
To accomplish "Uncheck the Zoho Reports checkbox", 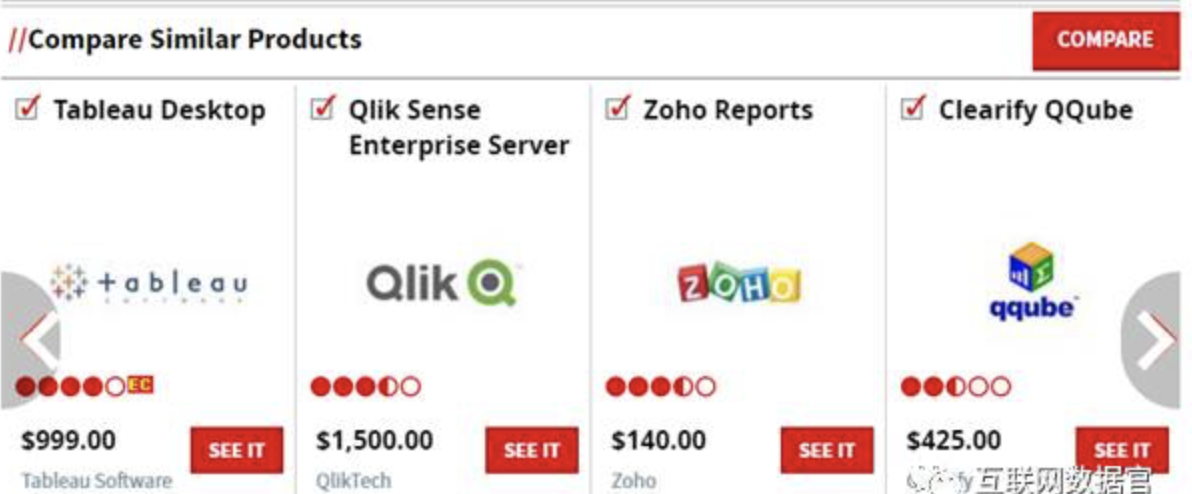I will (x=618, y=108).
